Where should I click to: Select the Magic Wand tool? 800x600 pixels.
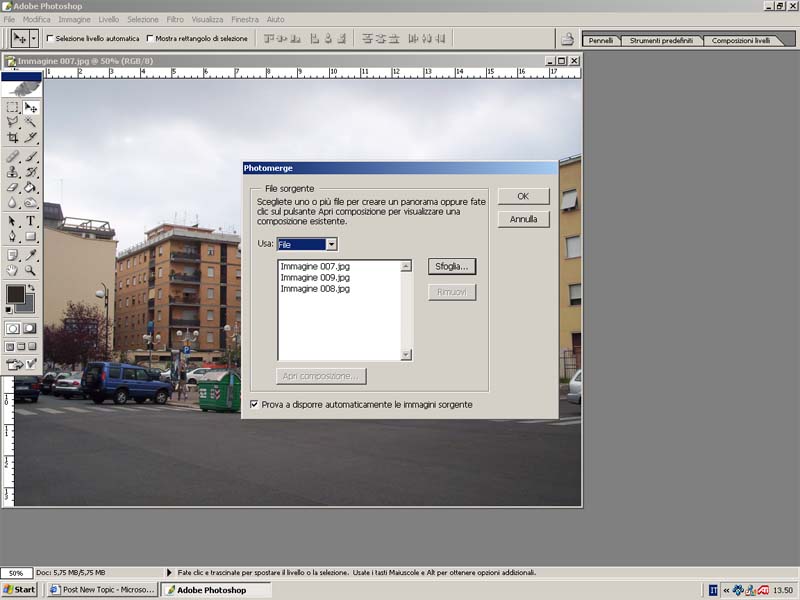click(31, 122)
